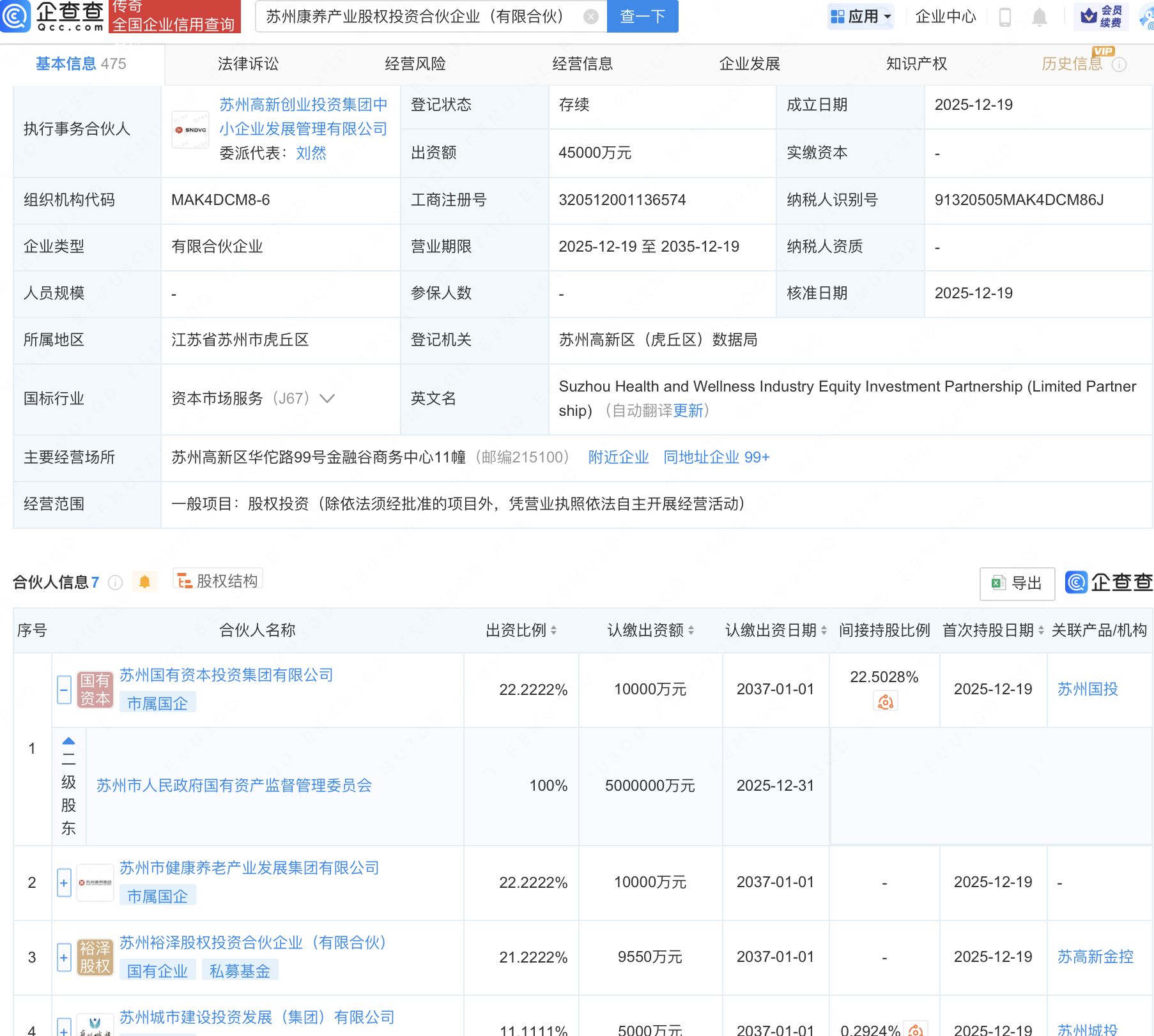This screenshot has width=1154, height=1036.
Task: Expand 苏州裕泽股权投资合伙企业 row
Action: [64, 957]
